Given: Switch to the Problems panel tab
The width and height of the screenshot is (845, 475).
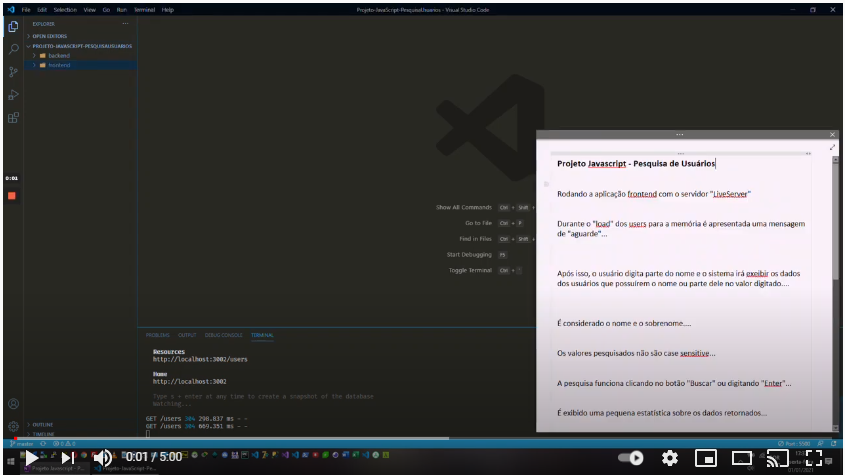Looking at the screenshot, I should [x=157, y=335].
